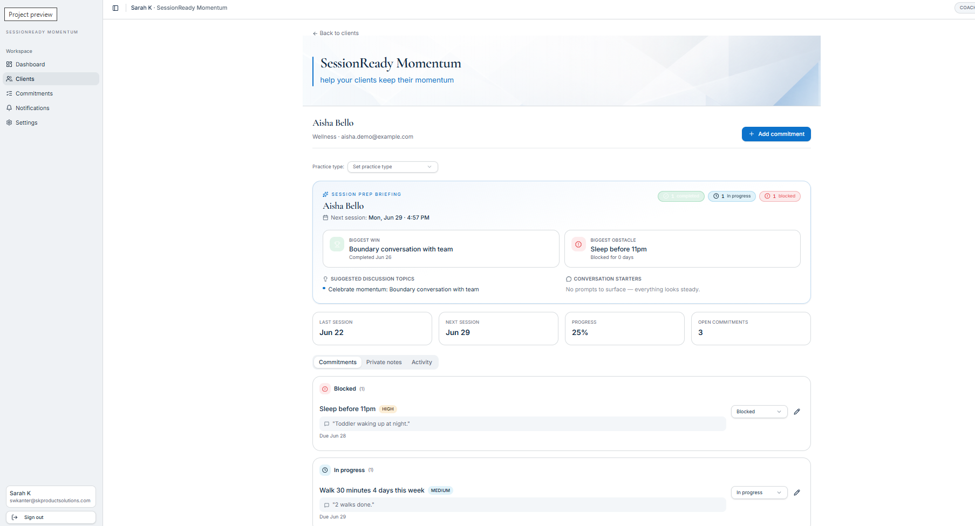This screenshot has height=526, width=975.
Task: Click the 1 blocked status badge
Action: point(780,196)
